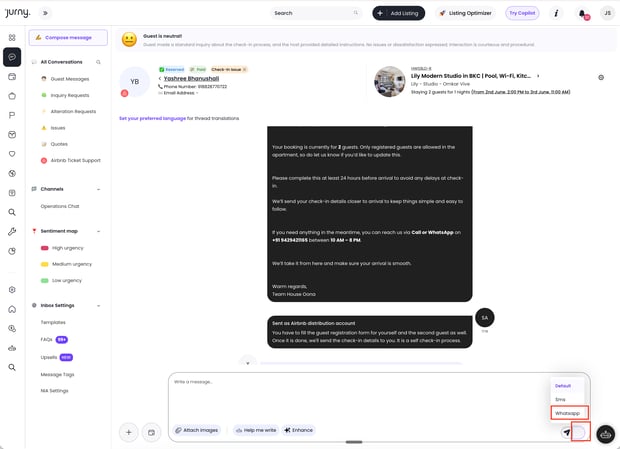Screen dimensions: 620x449
Task: Open send-channel dropdown beside send arrow
Action: 581,432
